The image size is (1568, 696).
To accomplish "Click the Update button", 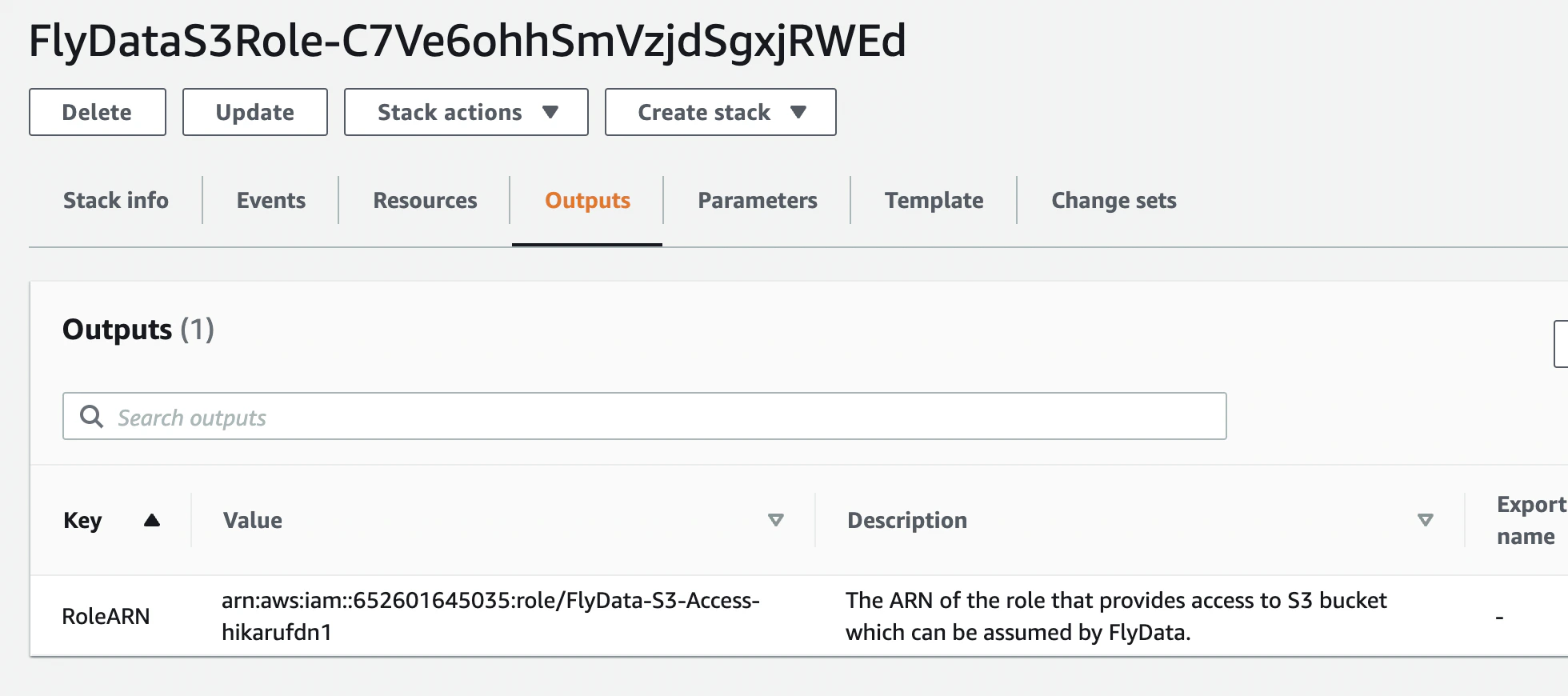I will pos(254,112).
